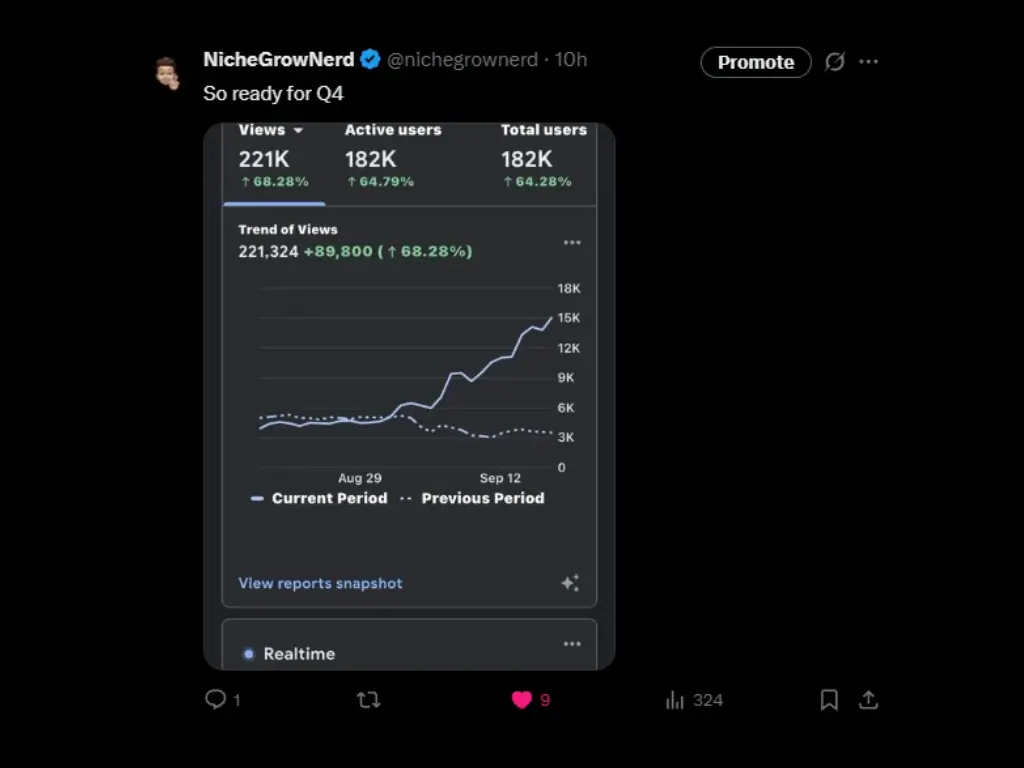Viewport: 1024px width, 768px height.
Task: Click the repost icon
Action: 369,700
